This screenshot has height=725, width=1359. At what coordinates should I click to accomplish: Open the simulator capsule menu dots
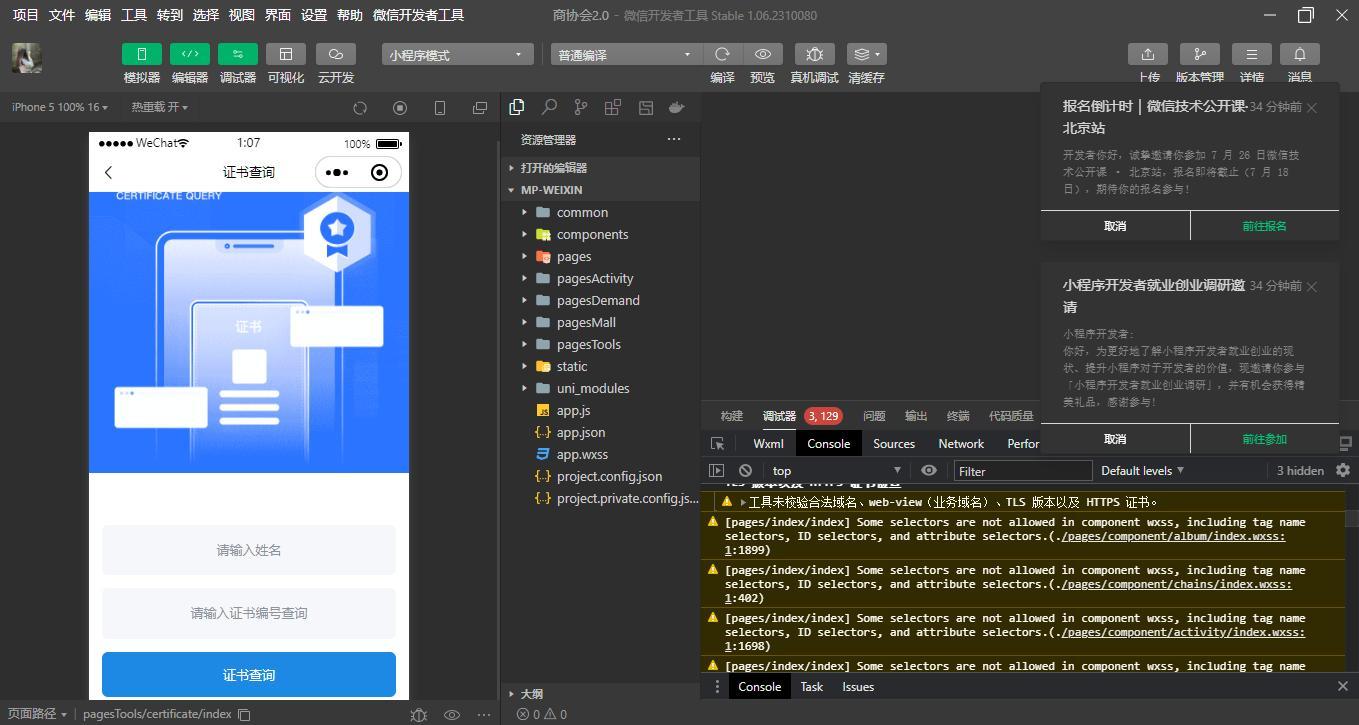[337, 172]
